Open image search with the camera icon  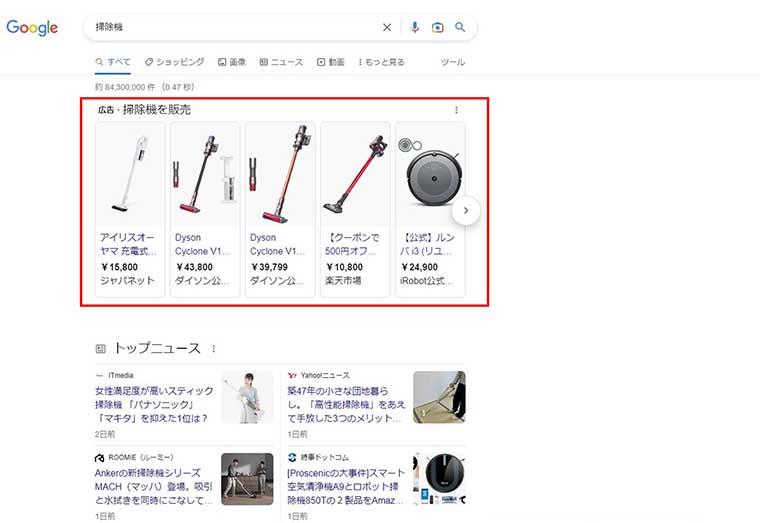438,28
